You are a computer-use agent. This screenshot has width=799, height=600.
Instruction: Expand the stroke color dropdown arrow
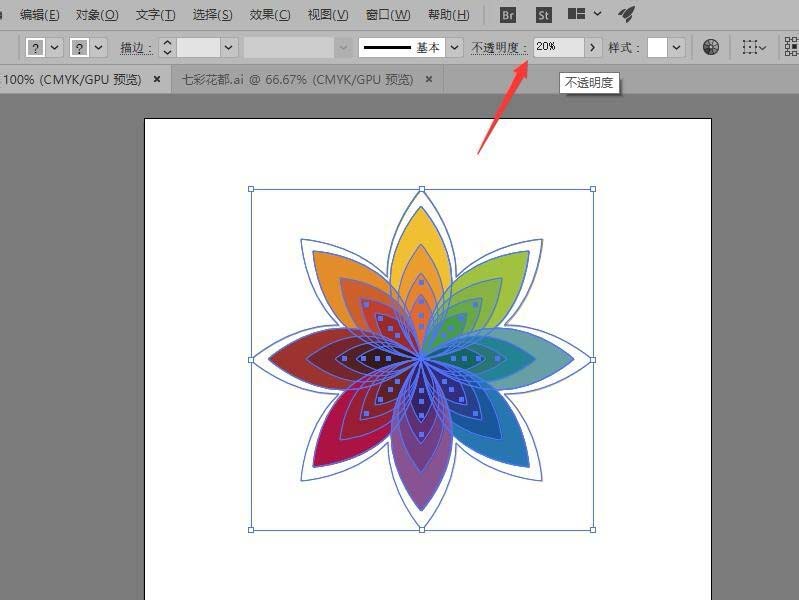[98, 48]
